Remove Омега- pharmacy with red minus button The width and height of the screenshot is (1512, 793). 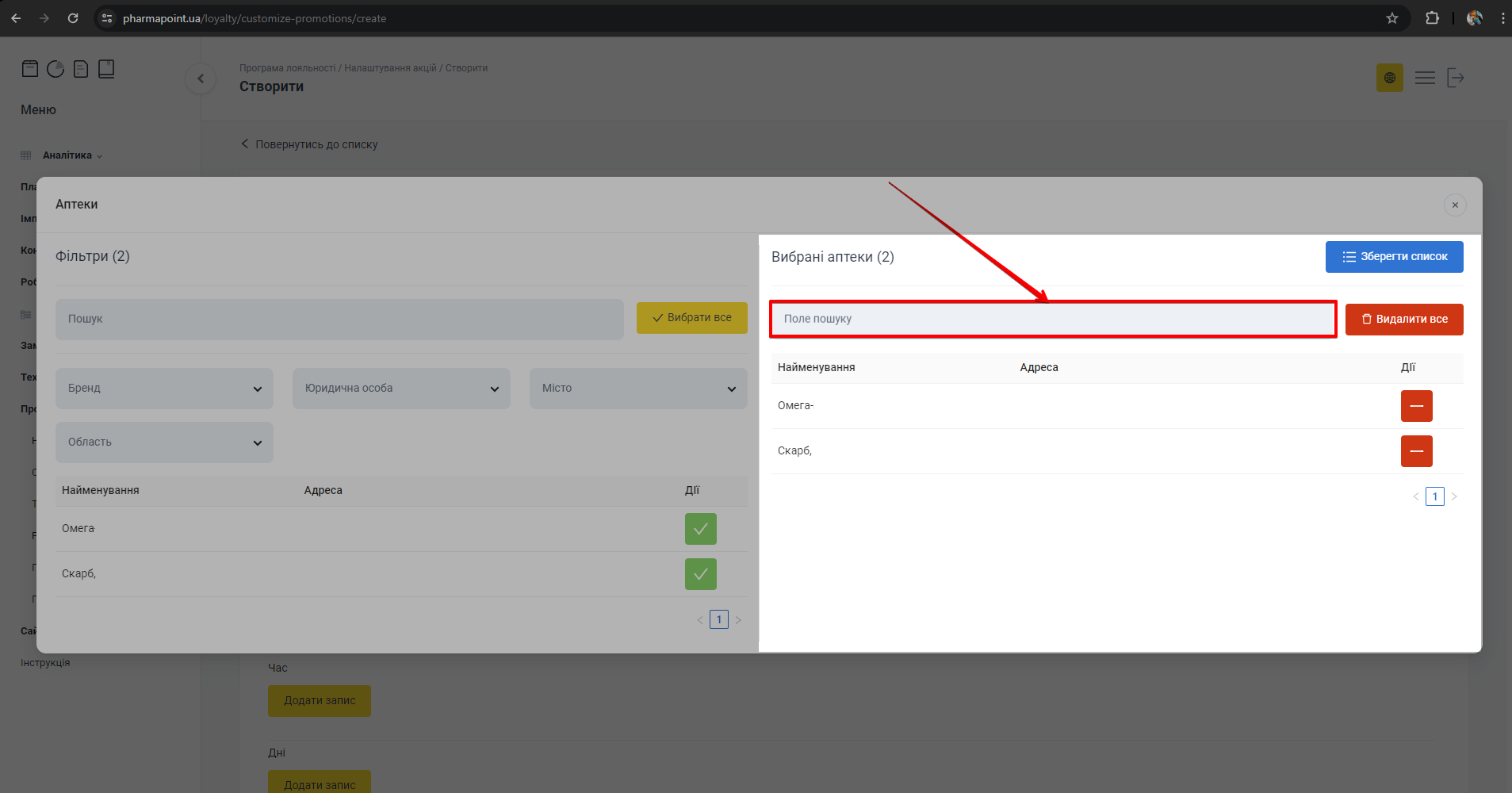[1416, 406]
